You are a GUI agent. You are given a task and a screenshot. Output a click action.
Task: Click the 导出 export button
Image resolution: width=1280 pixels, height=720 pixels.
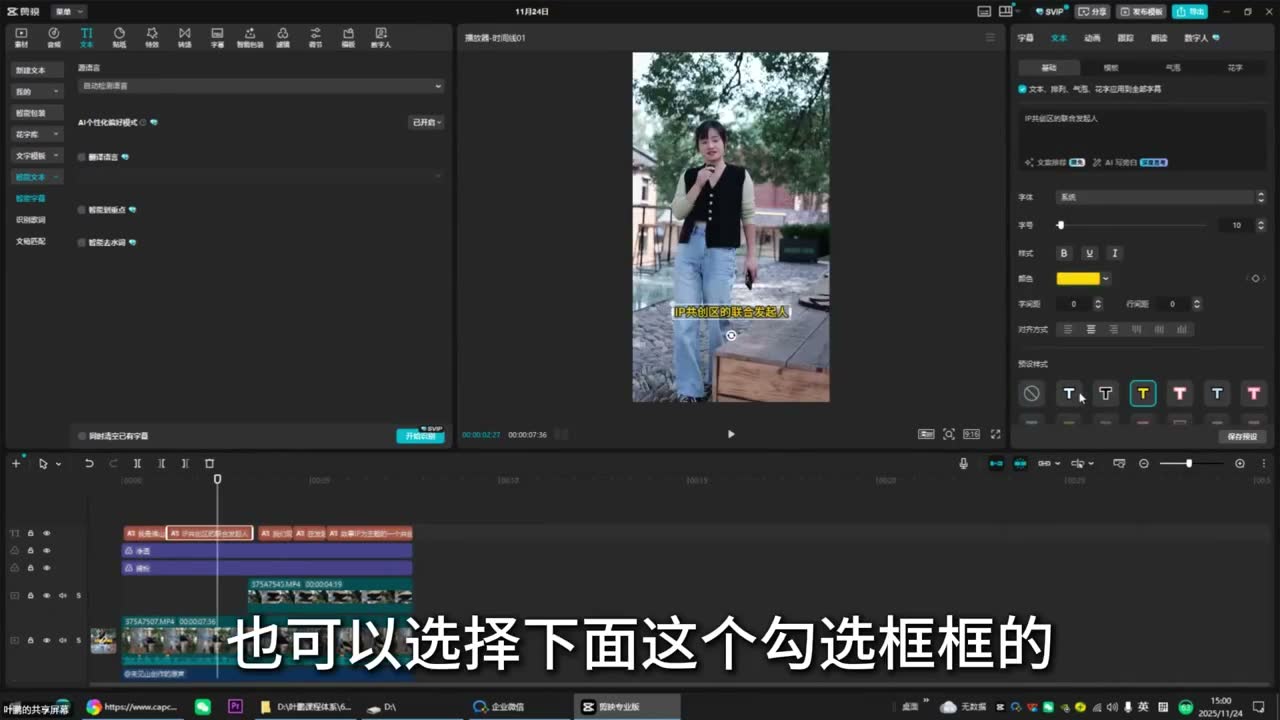(1190, 11)
